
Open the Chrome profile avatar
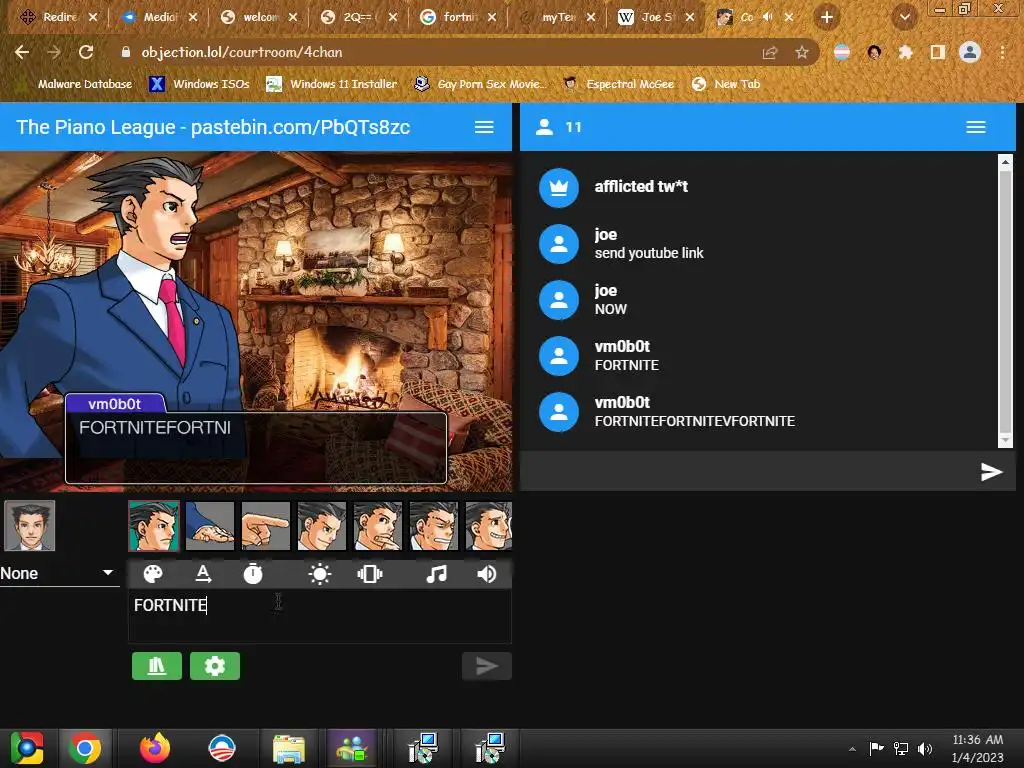coord(970,52)
